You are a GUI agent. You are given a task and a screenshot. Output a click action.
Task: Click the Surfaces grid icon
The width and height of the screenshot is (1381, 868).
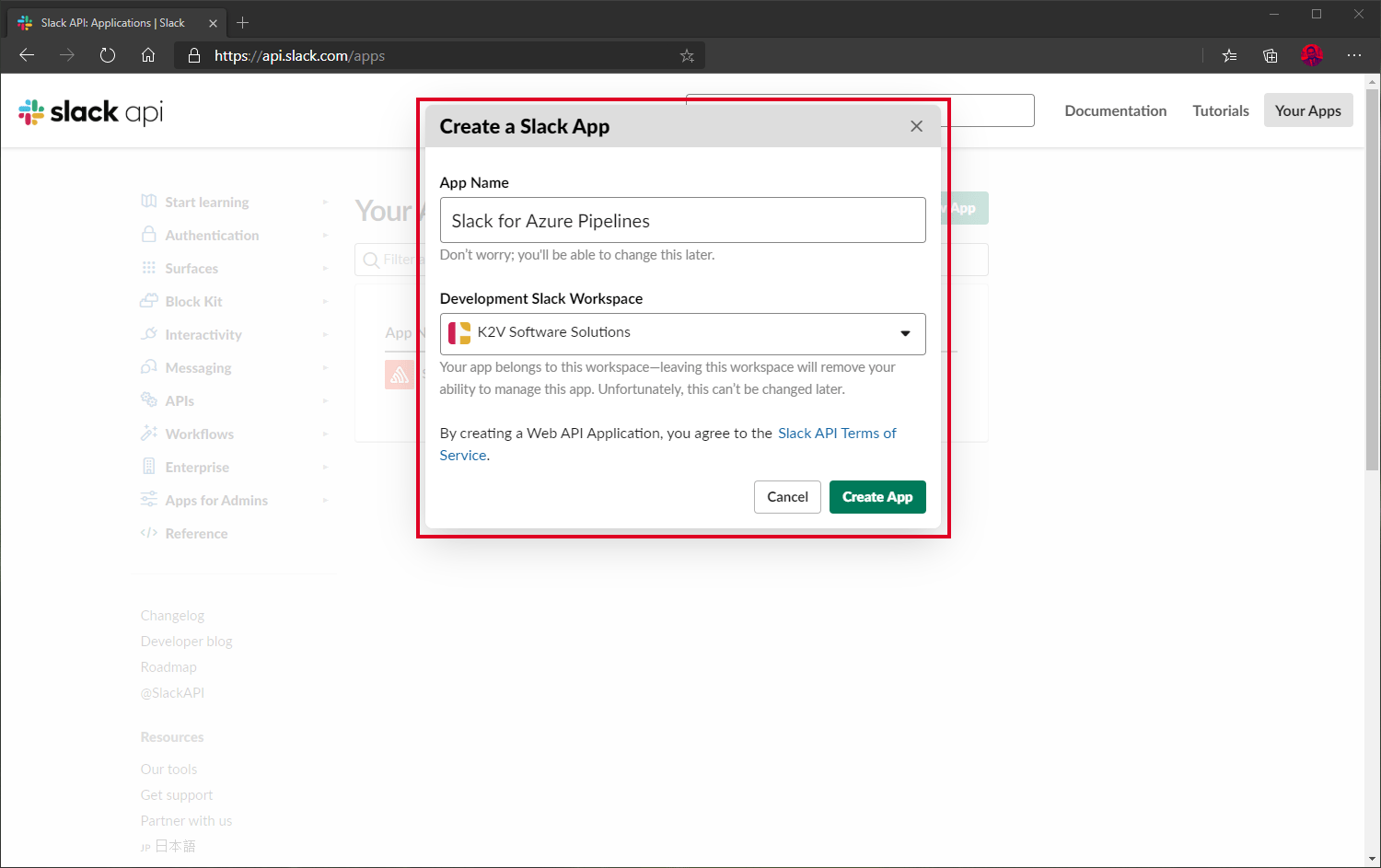148,268
